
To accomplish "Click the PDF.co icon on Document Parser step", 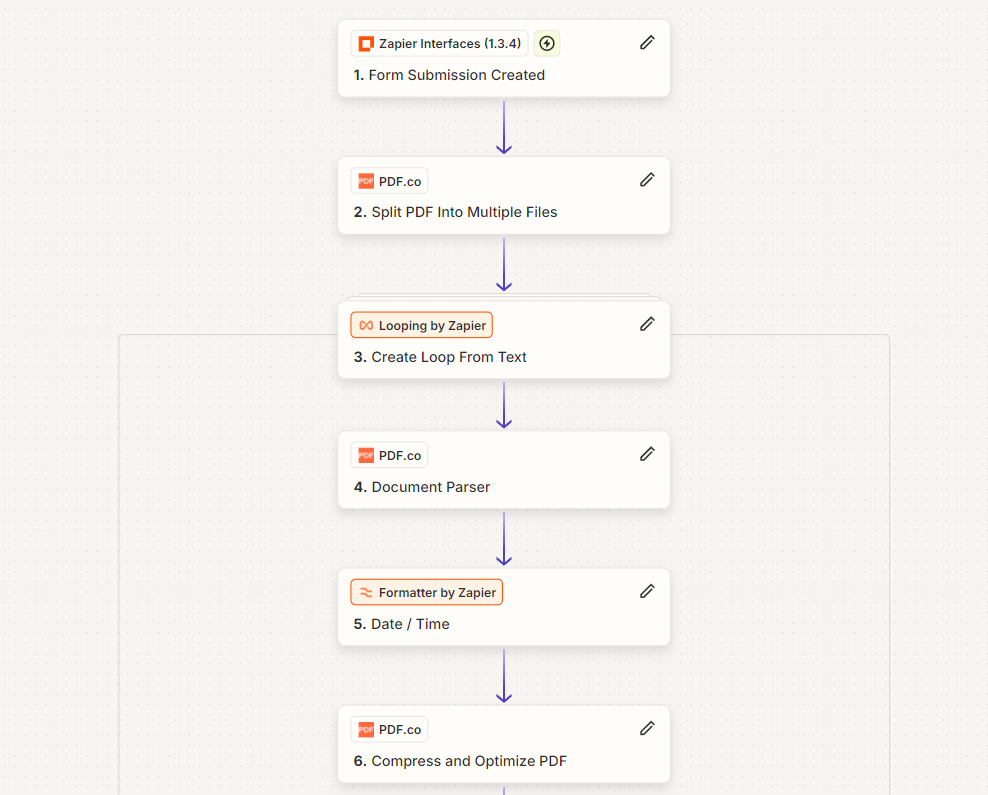I will [366, 455].
